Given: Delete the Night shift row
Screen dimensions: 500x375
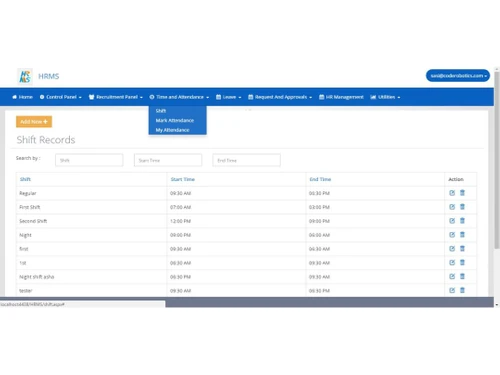Looking at the screenshot, I should (x=462, y=235).
